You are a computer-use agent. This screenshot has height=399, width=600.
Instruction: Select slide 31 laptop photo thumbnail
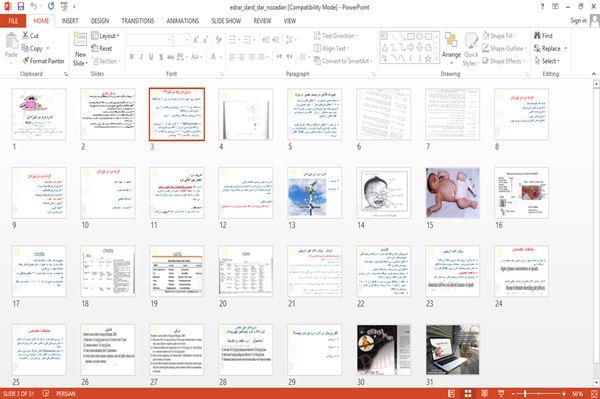(x=452, y=350)
